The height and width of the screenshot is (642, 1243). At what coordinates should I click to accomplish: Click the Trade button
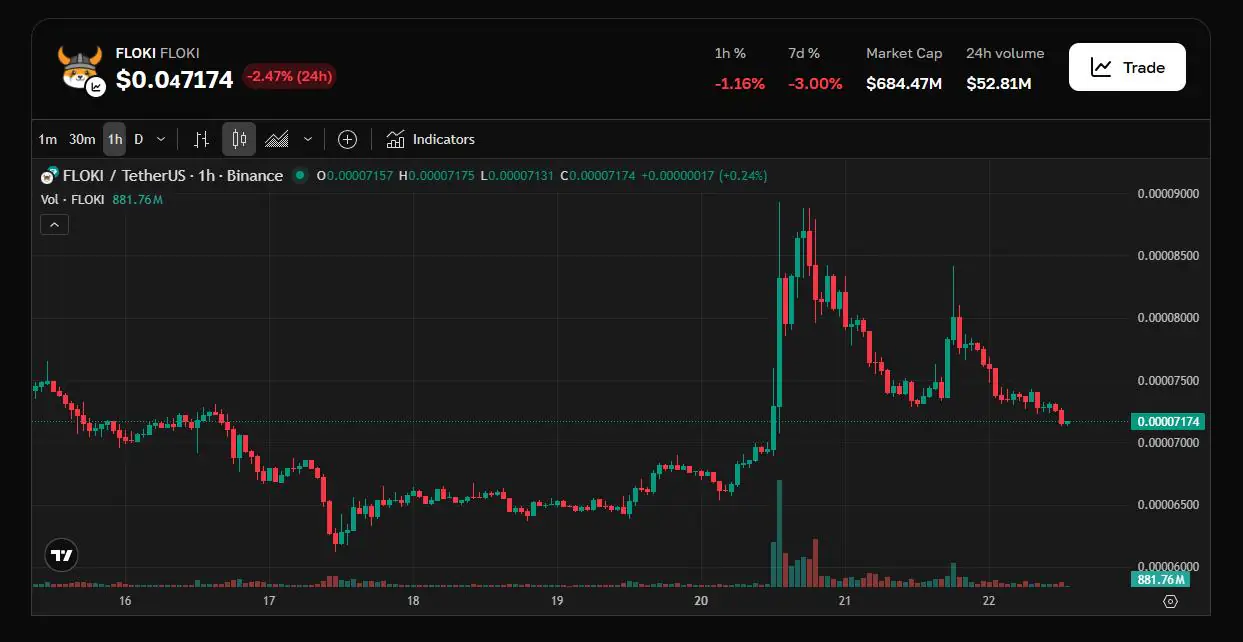pos(1127,67)
